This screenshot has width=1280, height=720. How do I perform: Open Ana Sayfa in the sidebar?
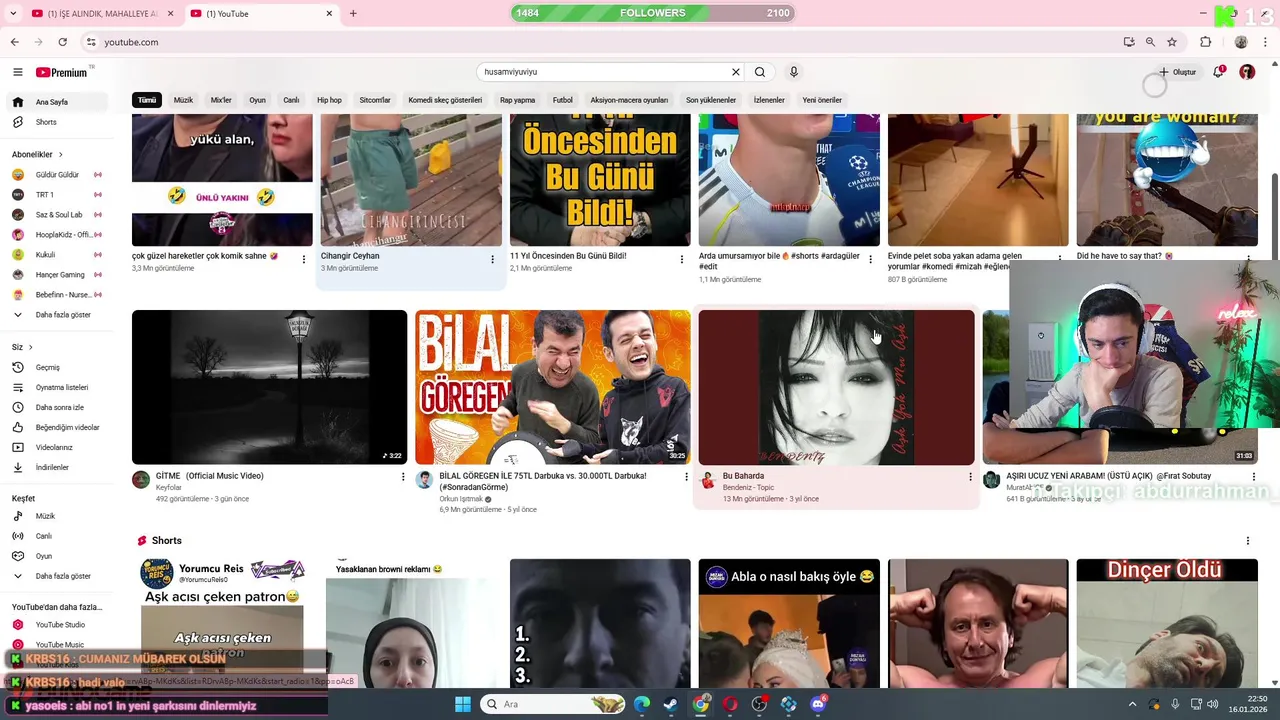(x=56, y=102)
